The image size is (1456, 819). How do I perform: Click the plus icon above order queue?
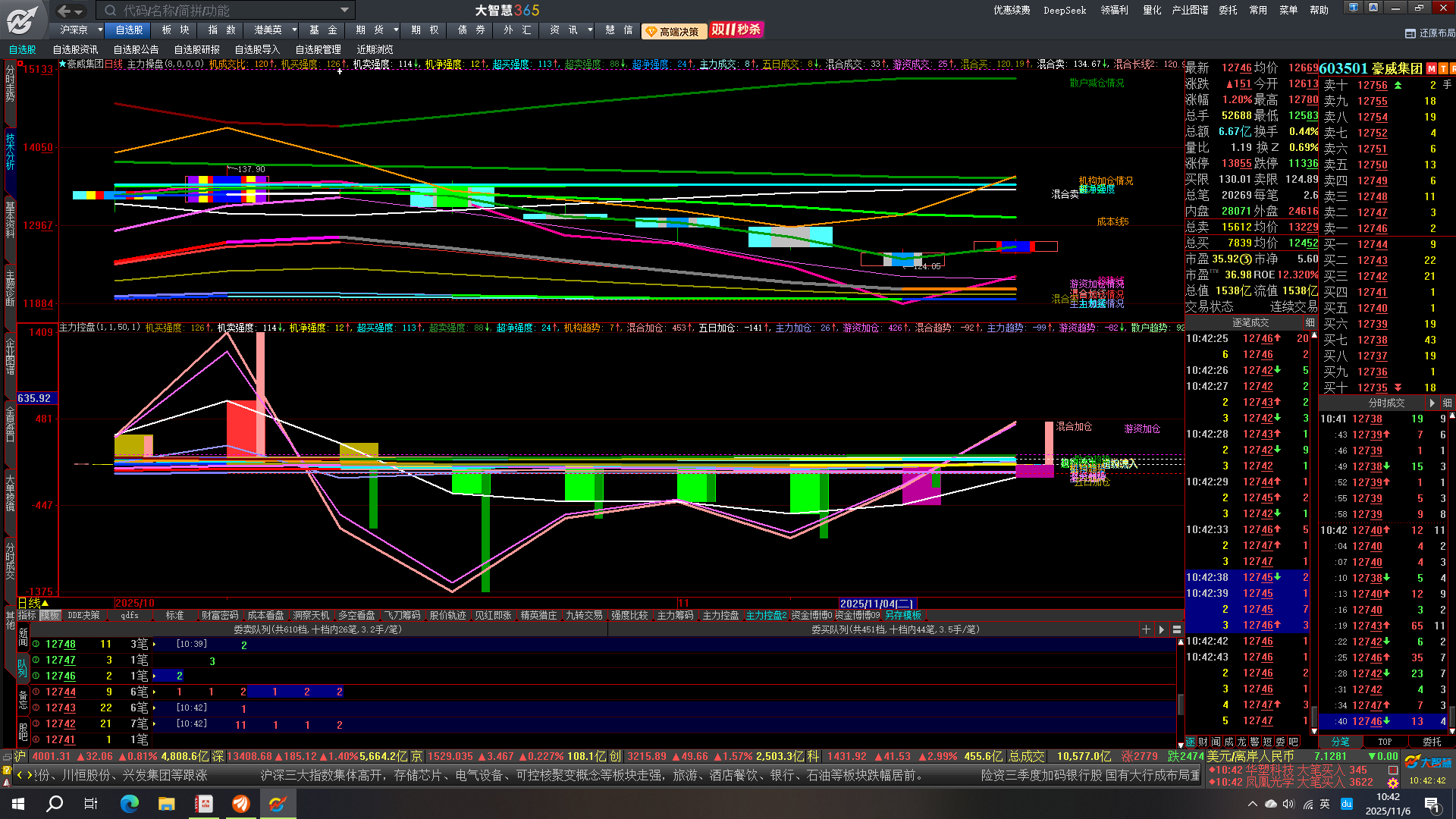[1146, 629]
